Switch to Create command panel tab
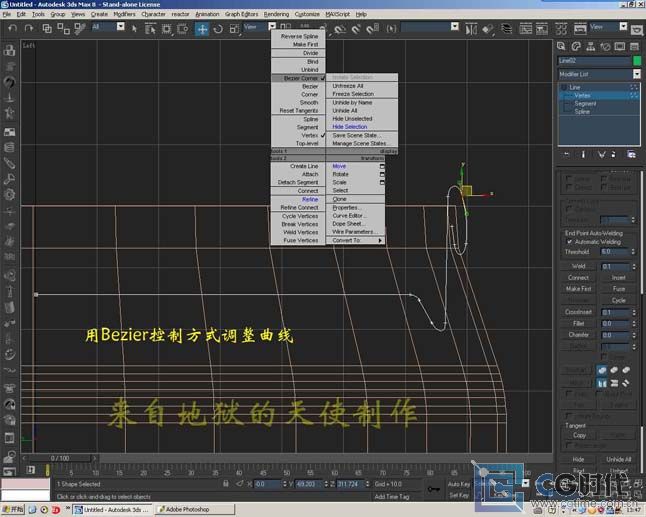 tap(561, 46)
